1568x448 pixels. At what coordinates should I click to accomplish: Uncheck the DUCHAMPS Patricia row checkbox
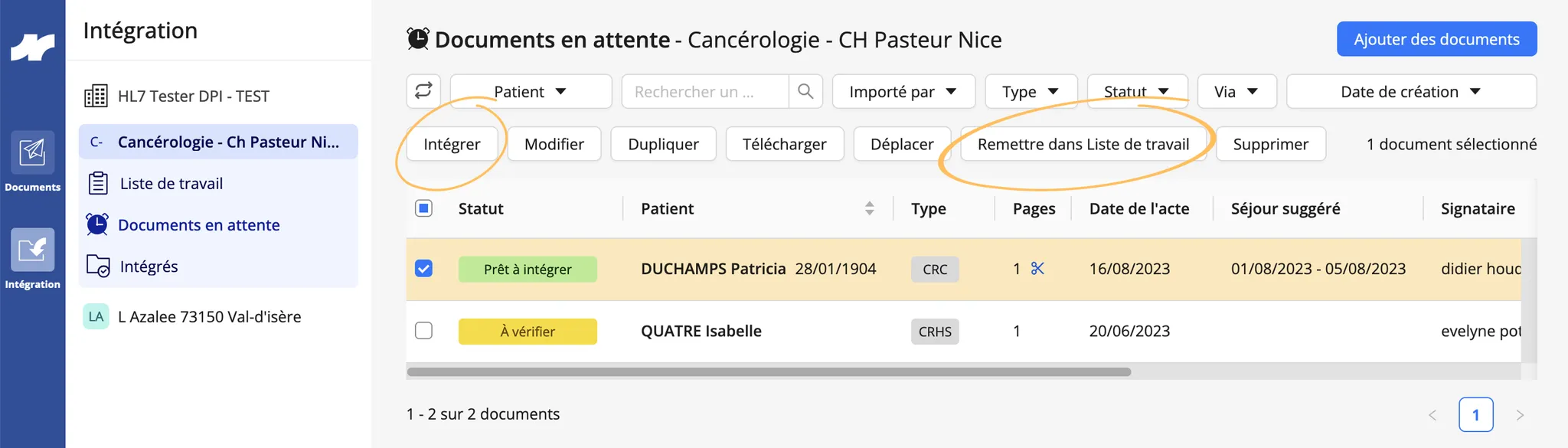423,269
